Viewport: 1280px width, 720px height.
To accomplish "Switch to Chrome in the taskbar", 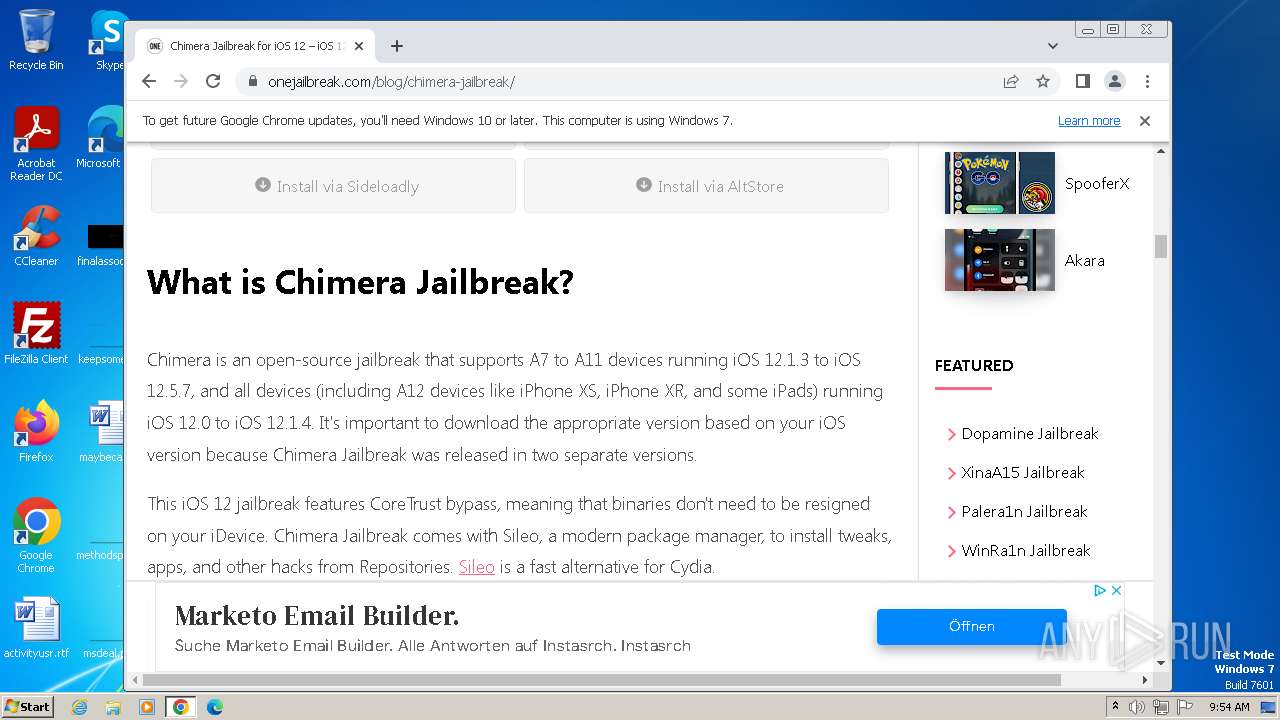I will point(181,707).
